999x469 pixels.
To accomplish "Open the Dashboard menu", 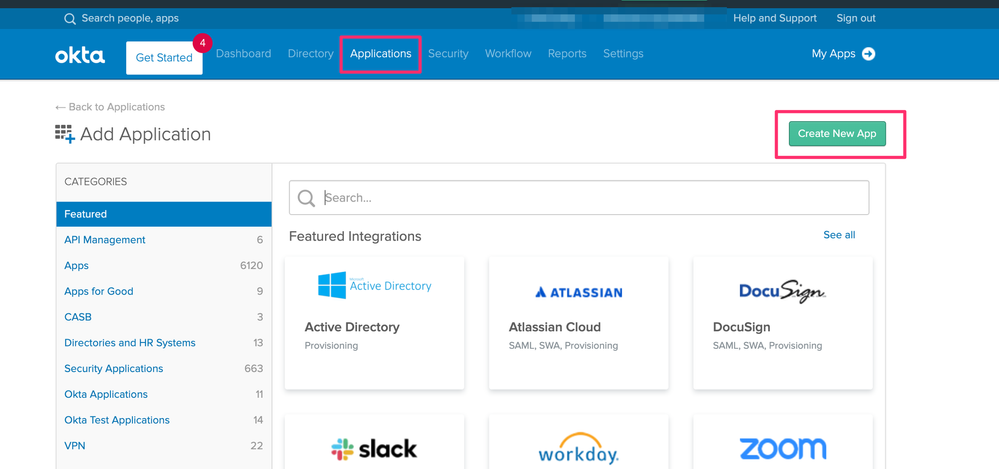I will (243, 54).
